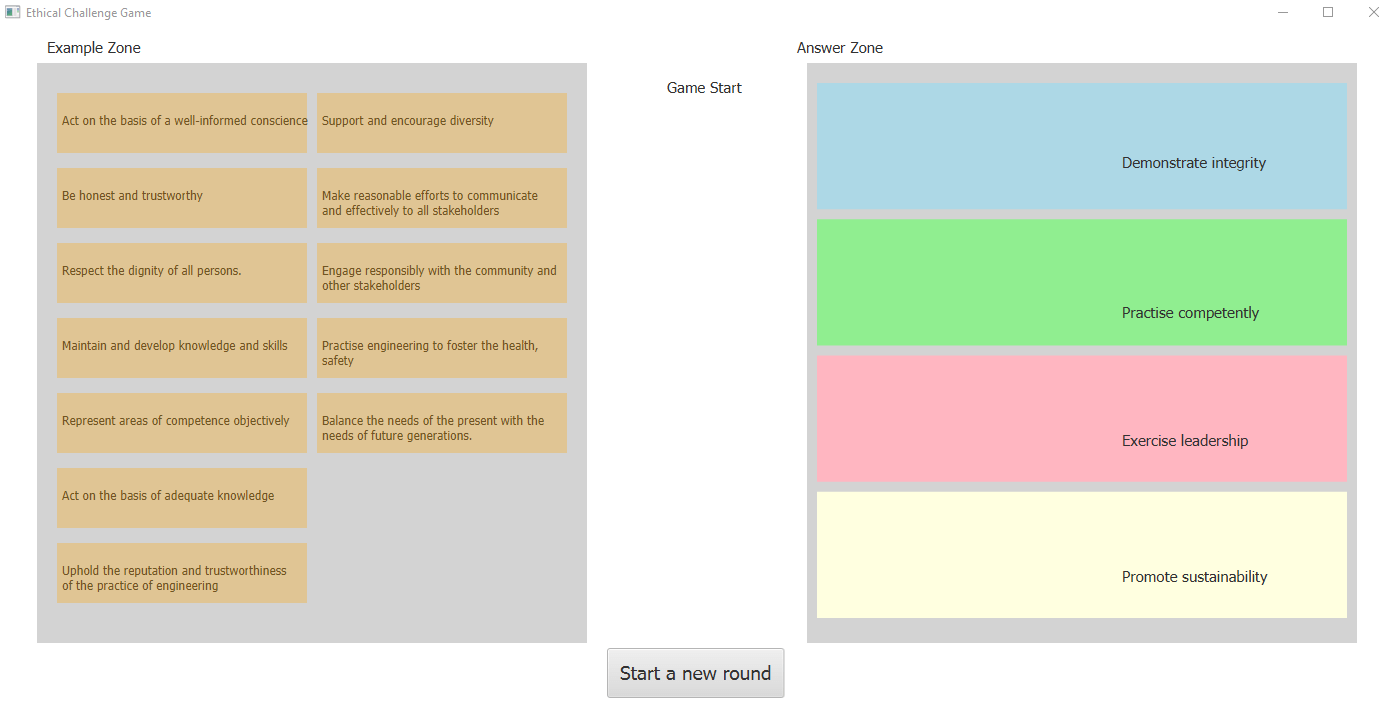
Task: Select the pink 'Exercise leadership' answer zone
Action: pos(1081,418)
